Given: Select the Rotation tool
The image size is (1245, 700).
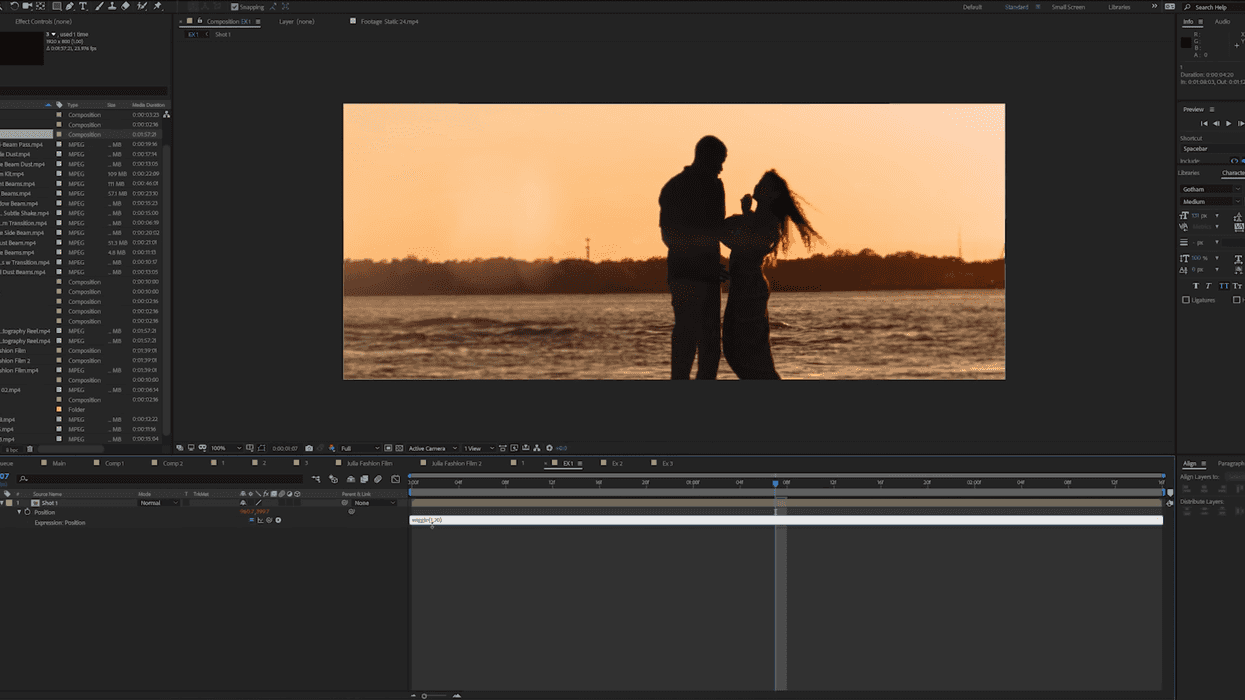Looking at the screenshot, I should tap(15, 6).
